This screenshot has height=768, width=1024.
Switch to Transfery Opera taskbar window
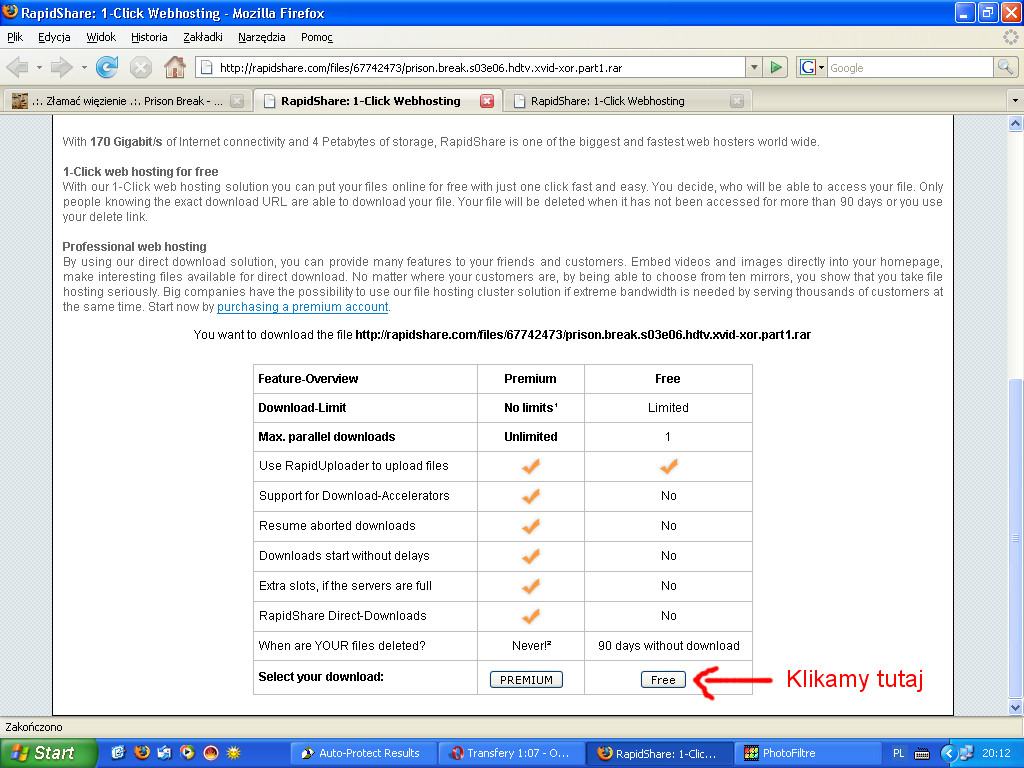point(510,753)
